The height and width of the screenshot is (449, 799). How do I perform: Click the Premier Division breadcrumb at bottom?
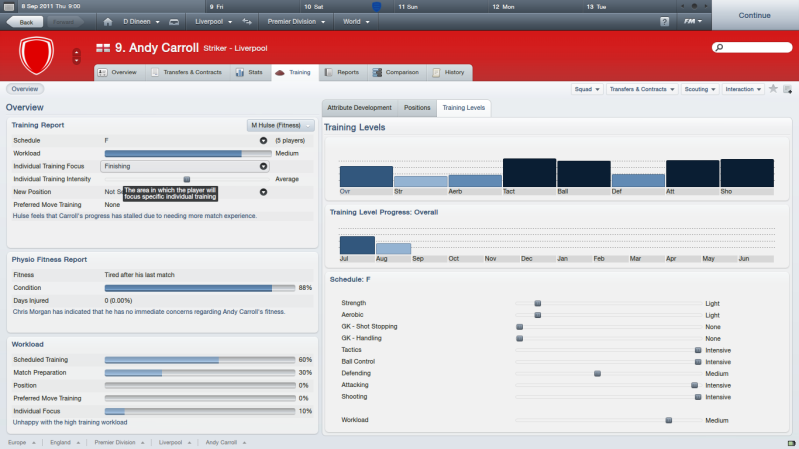[115, 442]
